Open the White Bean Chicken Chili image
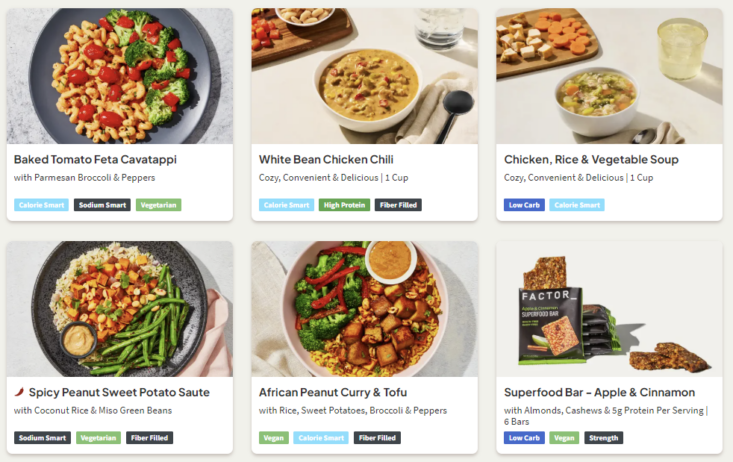The image size is (733, 462). [364, 76]
